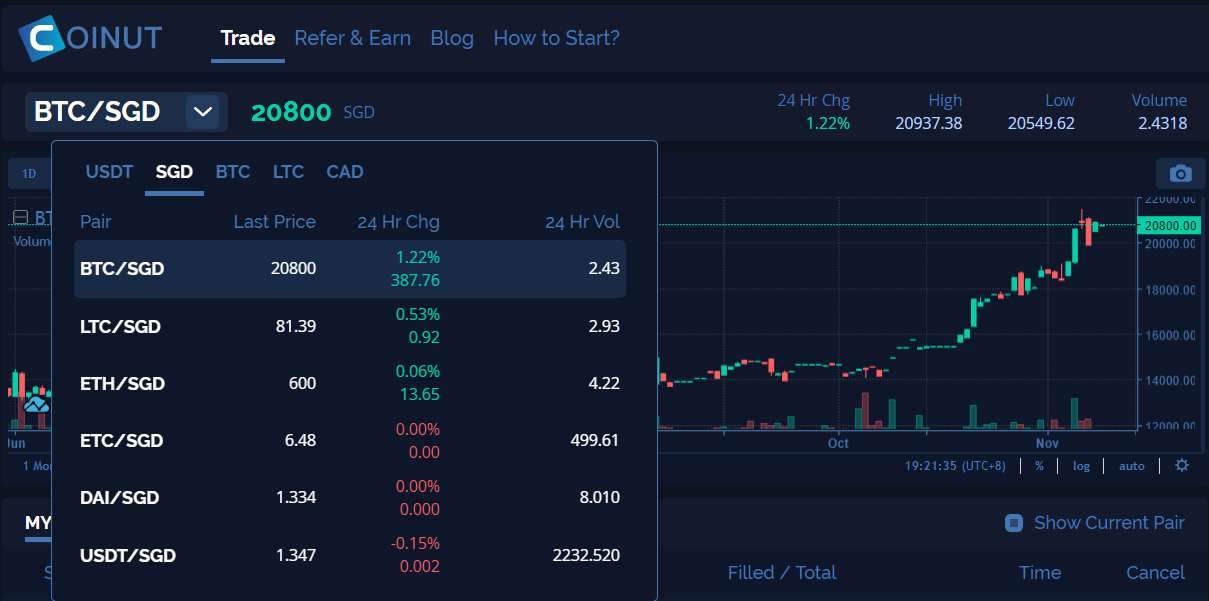Select the BTC/SGD pair row
The width and height of the screenshot is (1209, 601).
(x=350, y=269)
